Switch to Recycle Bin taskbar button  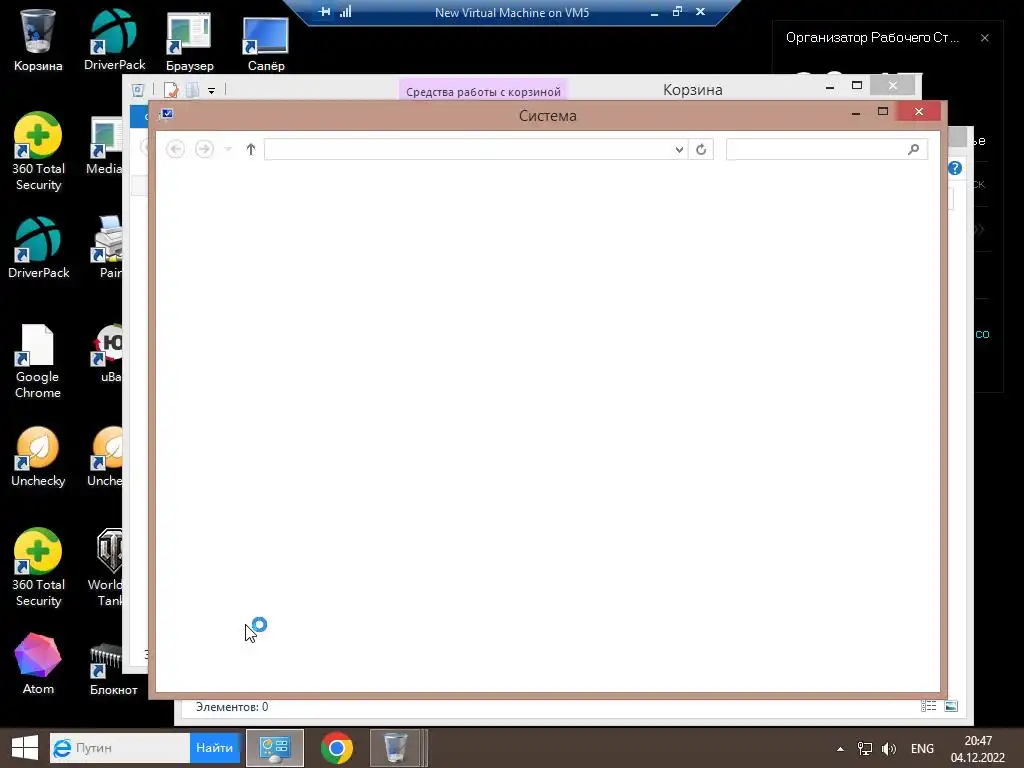(x=395, y=748)
